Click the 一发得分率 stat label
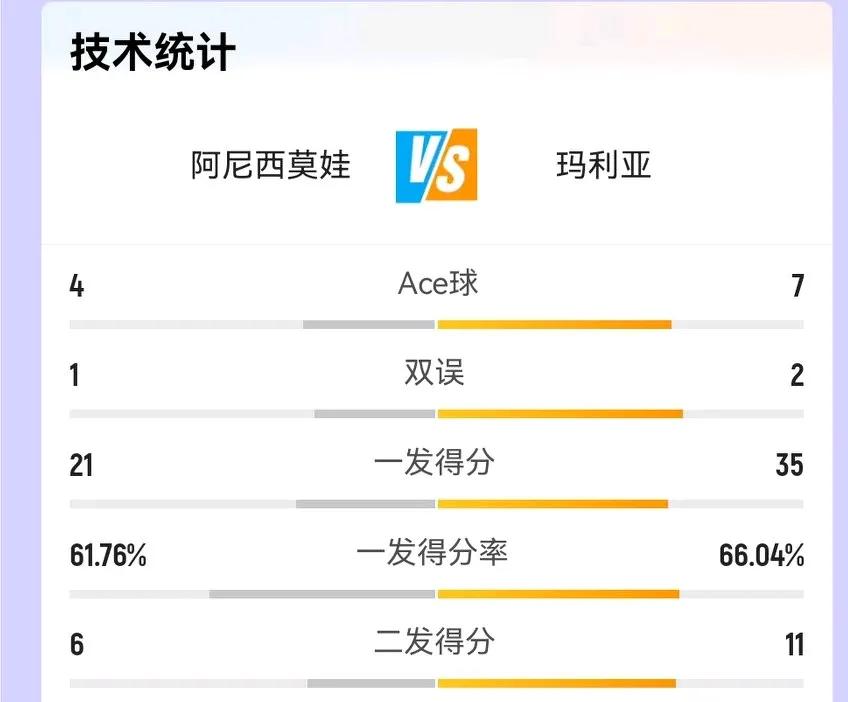This screenshot has width=848, height=702. coord(432,552)
